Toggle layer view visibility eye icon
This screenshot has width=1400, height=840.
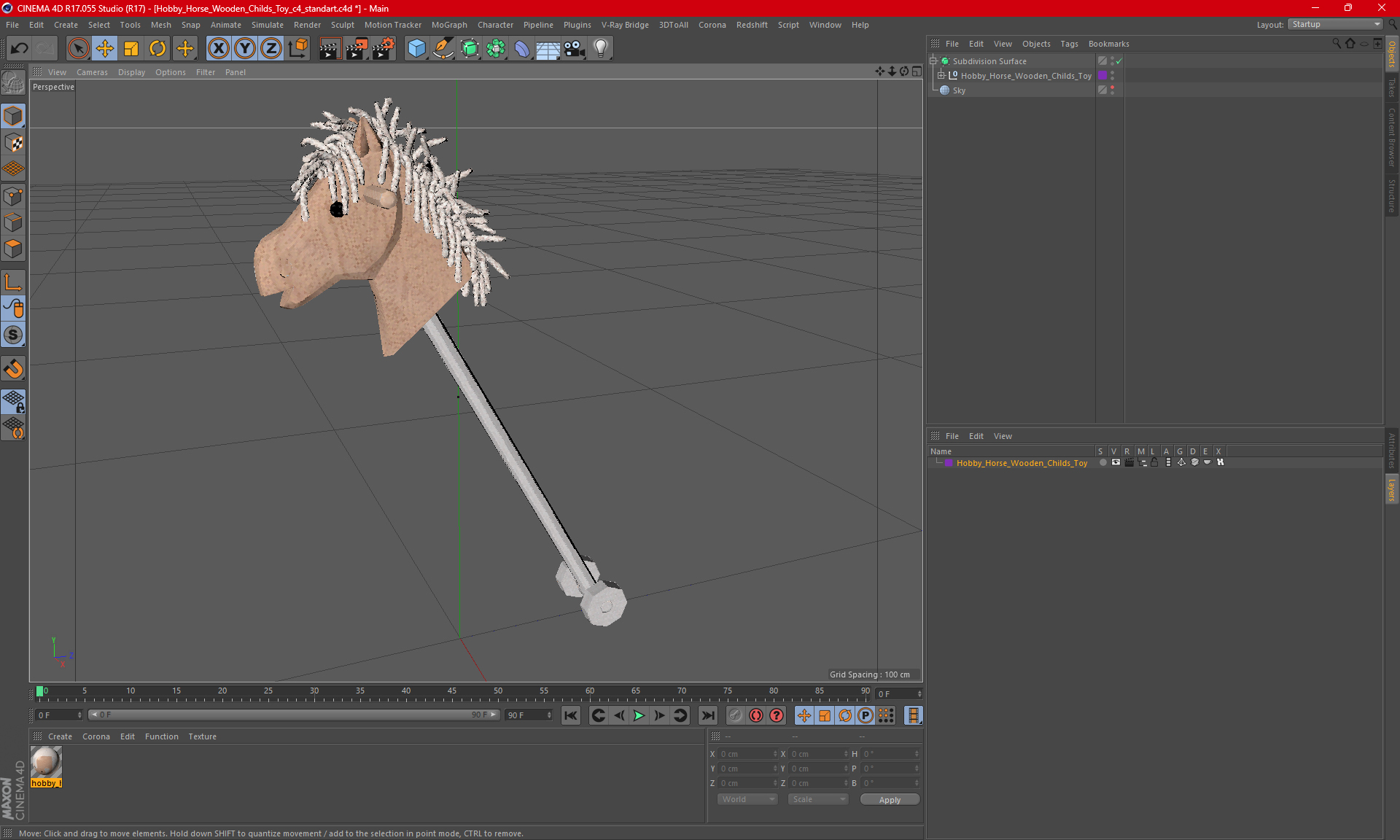coord(1116,462)
